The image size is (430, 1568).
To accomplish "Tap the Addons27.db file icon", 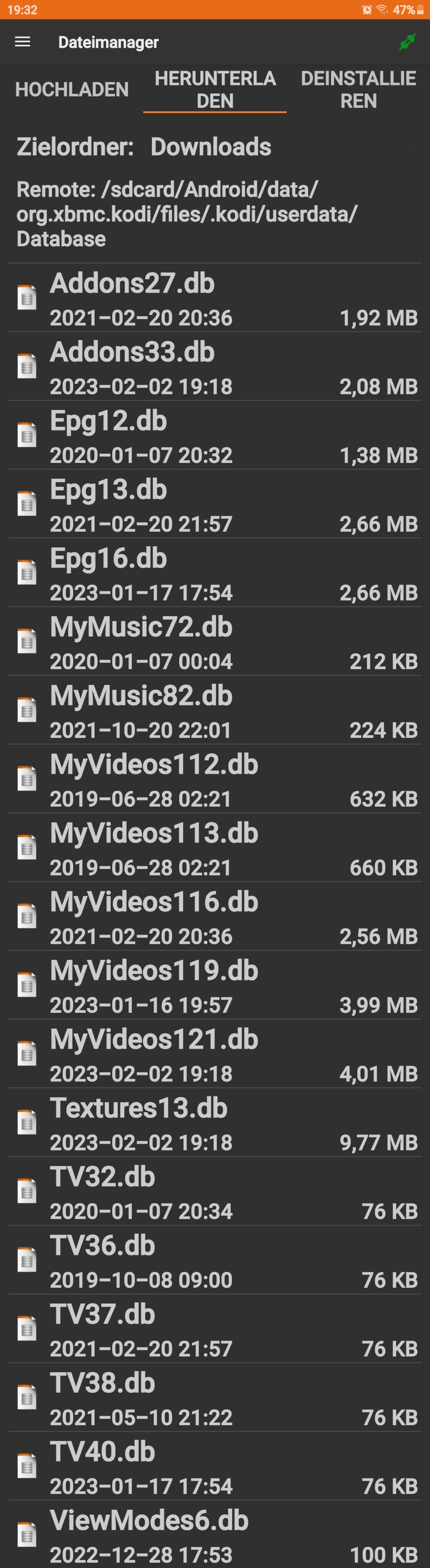I will coord(27,298).
